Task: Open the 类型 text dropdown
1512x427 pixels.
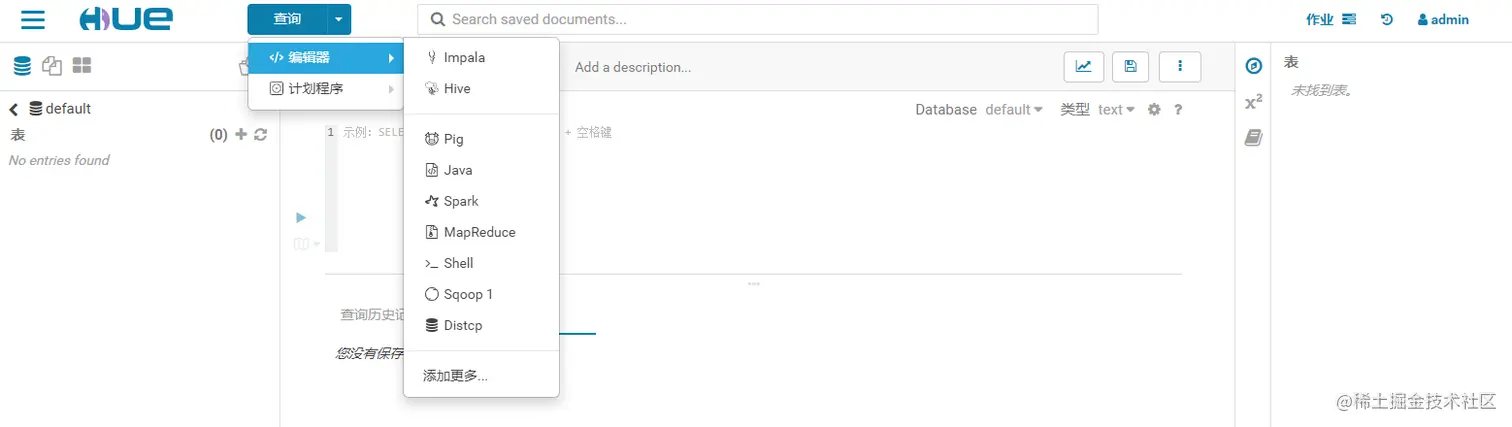Action: click(1117, 110)
